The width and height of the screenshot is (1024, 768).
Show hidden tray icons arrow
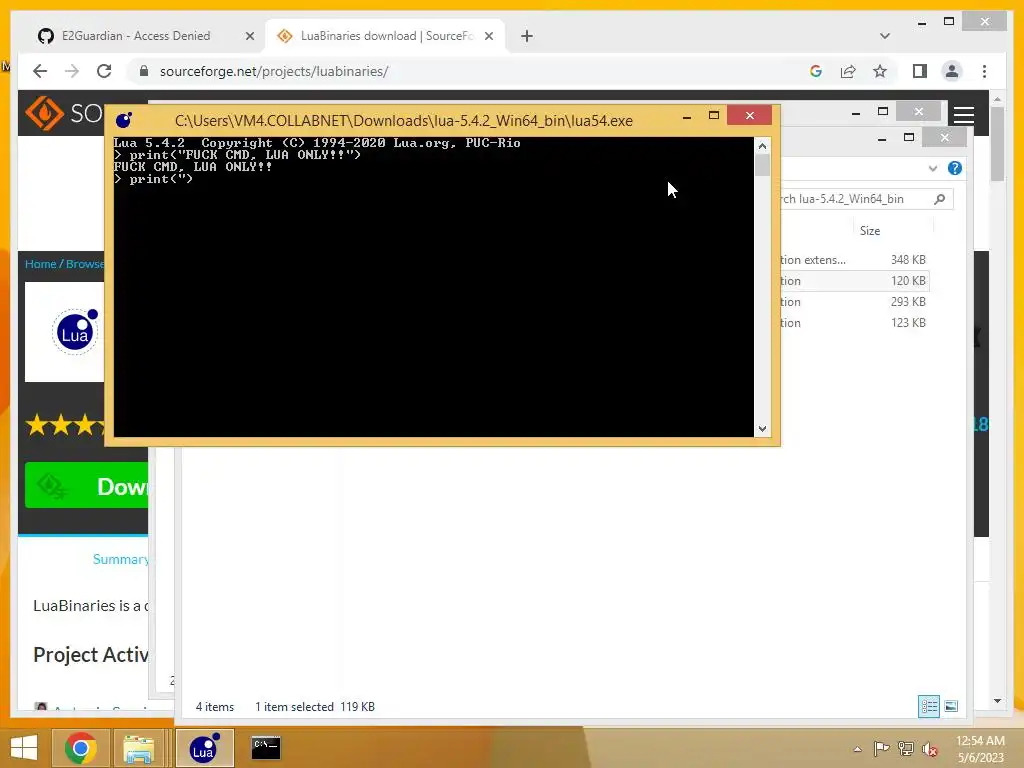(x=857, y=749)
